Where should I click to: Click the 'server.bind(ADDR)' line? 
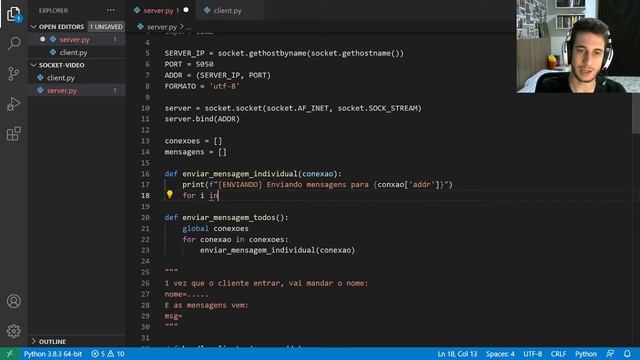[x=202, y=119]
